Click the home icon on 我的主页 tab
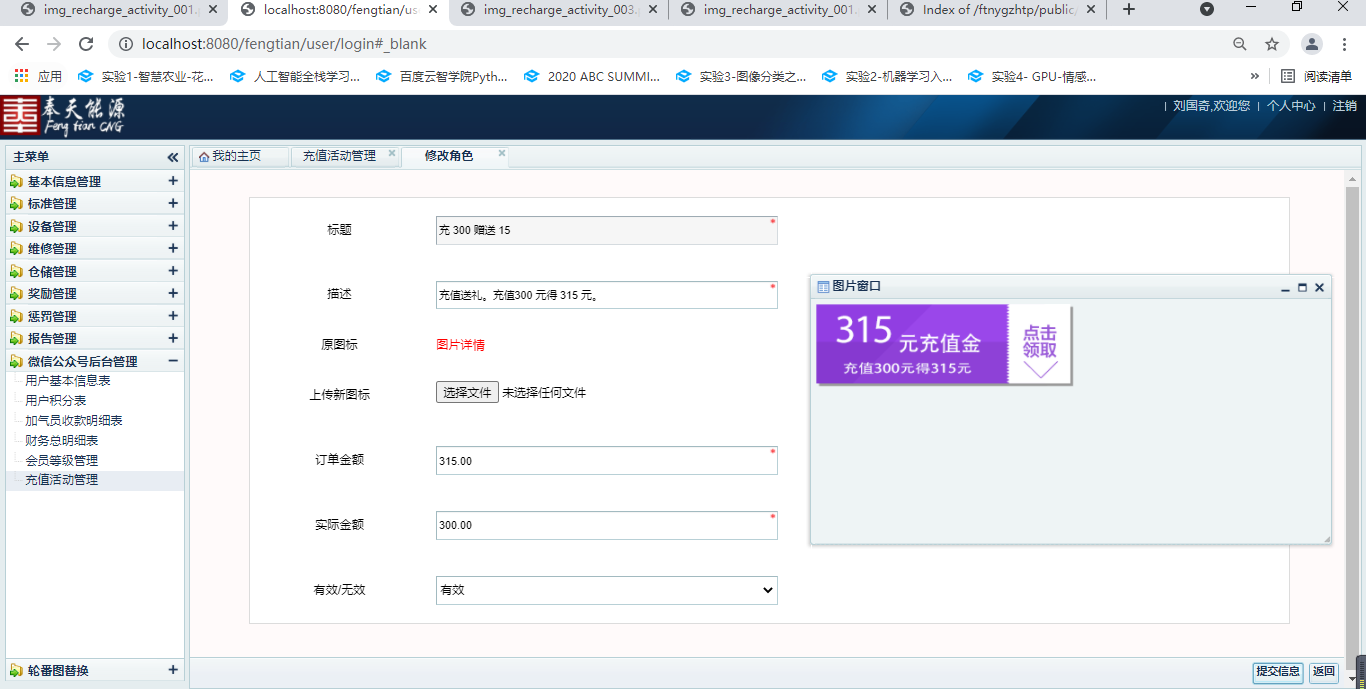 [204, 156]
